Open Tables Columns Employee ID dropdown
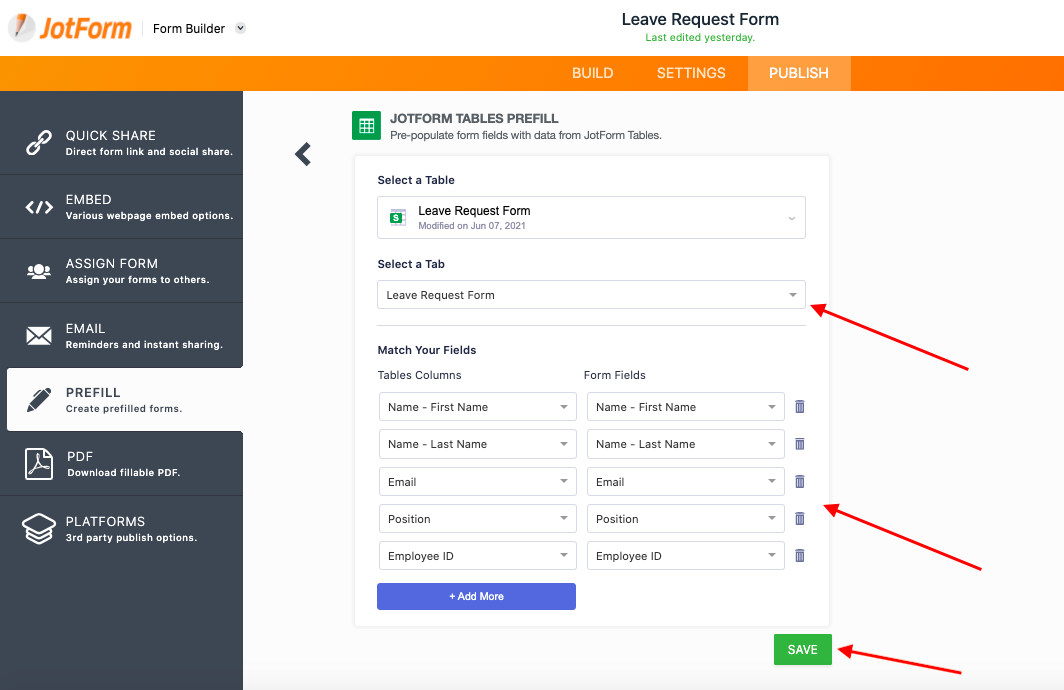1064x690 pixels. 478,556
